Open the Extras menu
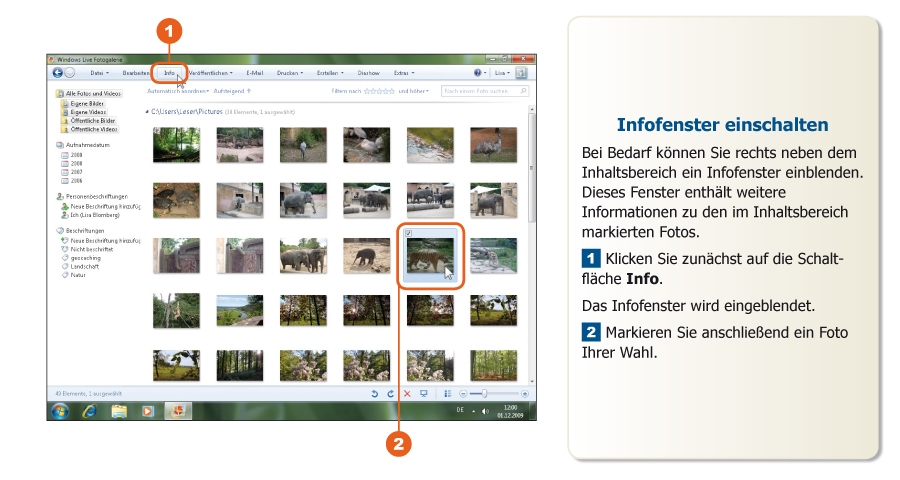This screenshot has width=900, height=480. point(403,73)
